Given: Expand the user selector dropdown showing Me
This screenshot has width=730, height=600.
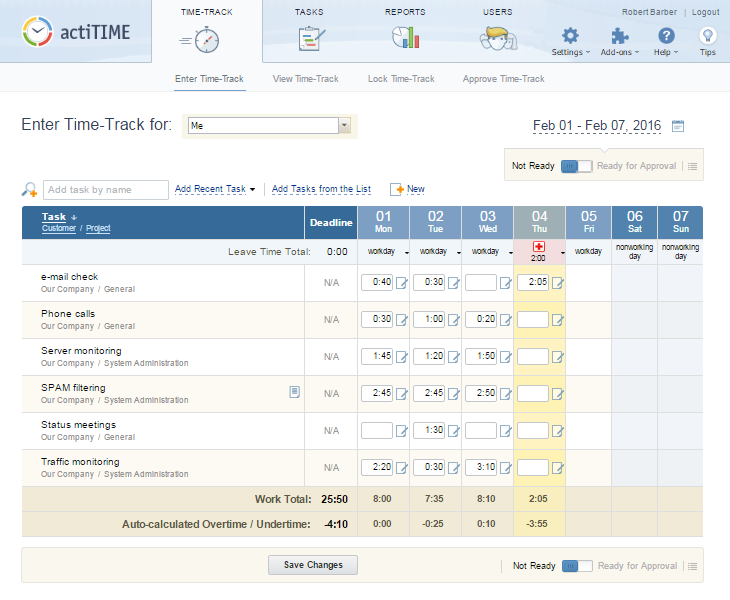Looking at the screenshot, I should click(x=344, y=126).
